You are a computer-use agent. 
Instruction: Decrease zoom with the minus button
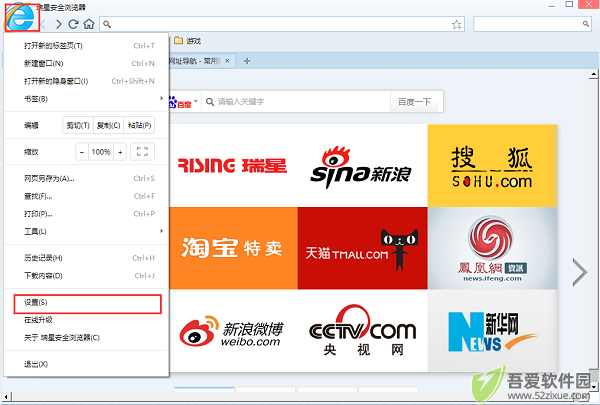click(82, 152)
